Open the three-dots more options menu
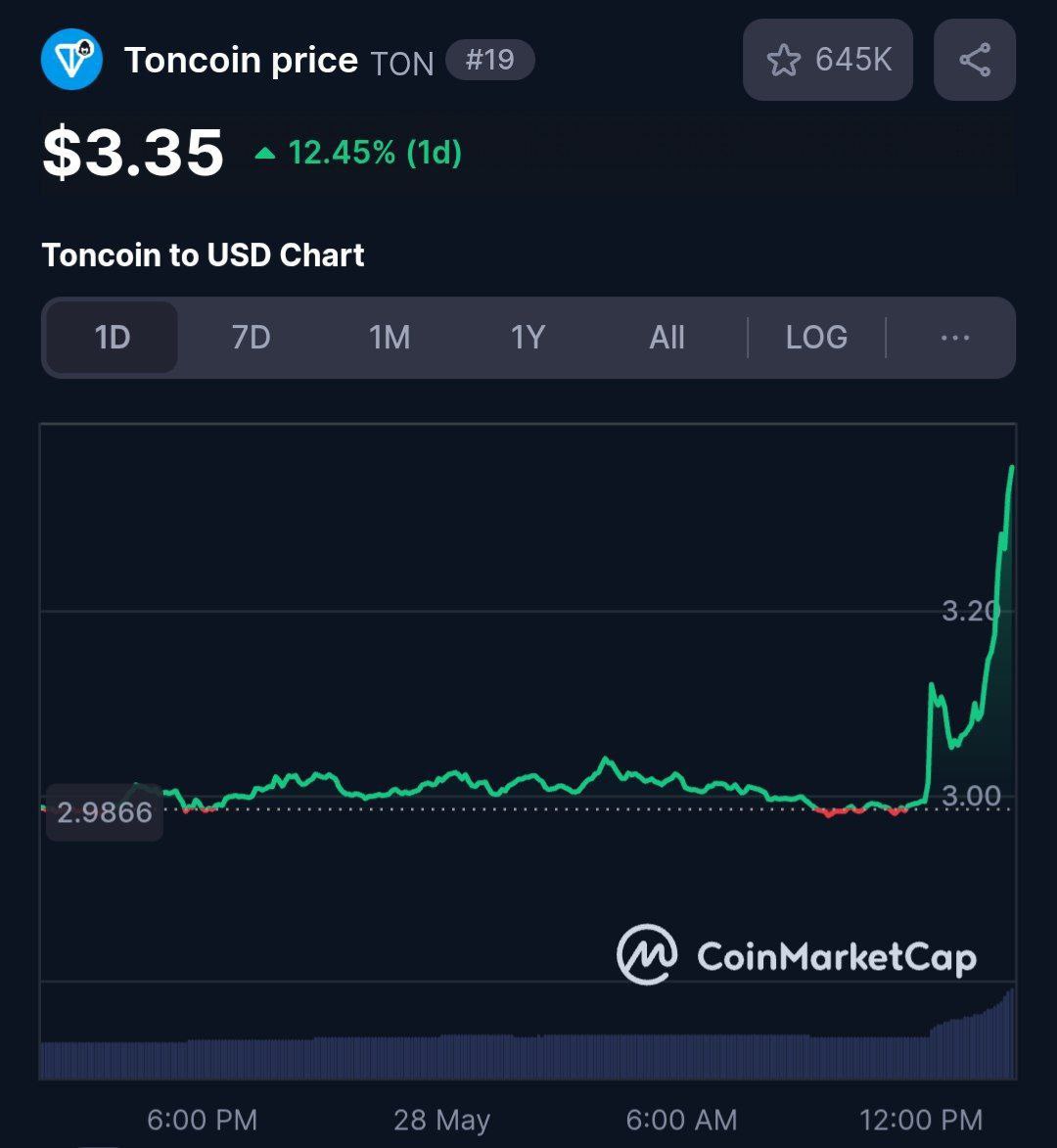Viewport: 1057px width, 1148px height. coord(955,338)
